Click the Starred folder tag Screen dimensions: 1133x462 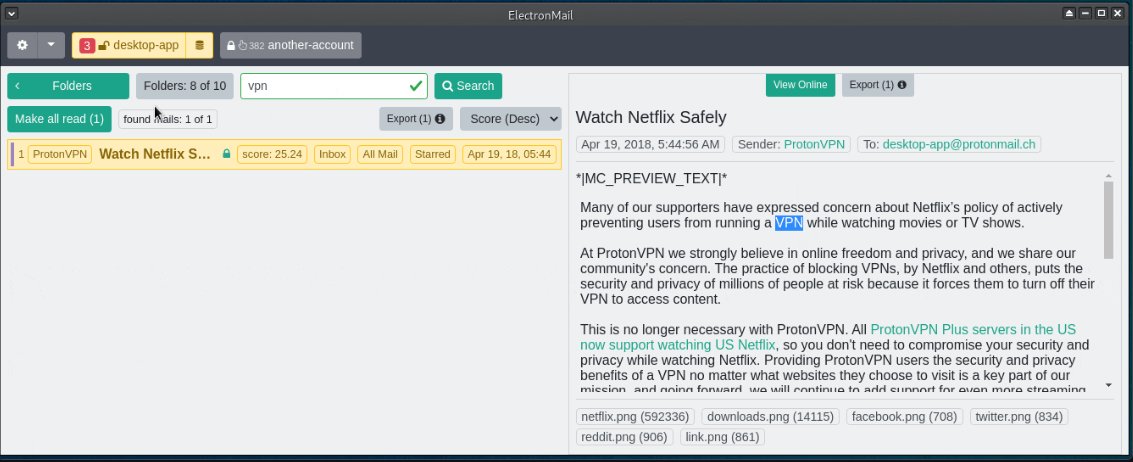click(433, 154)
